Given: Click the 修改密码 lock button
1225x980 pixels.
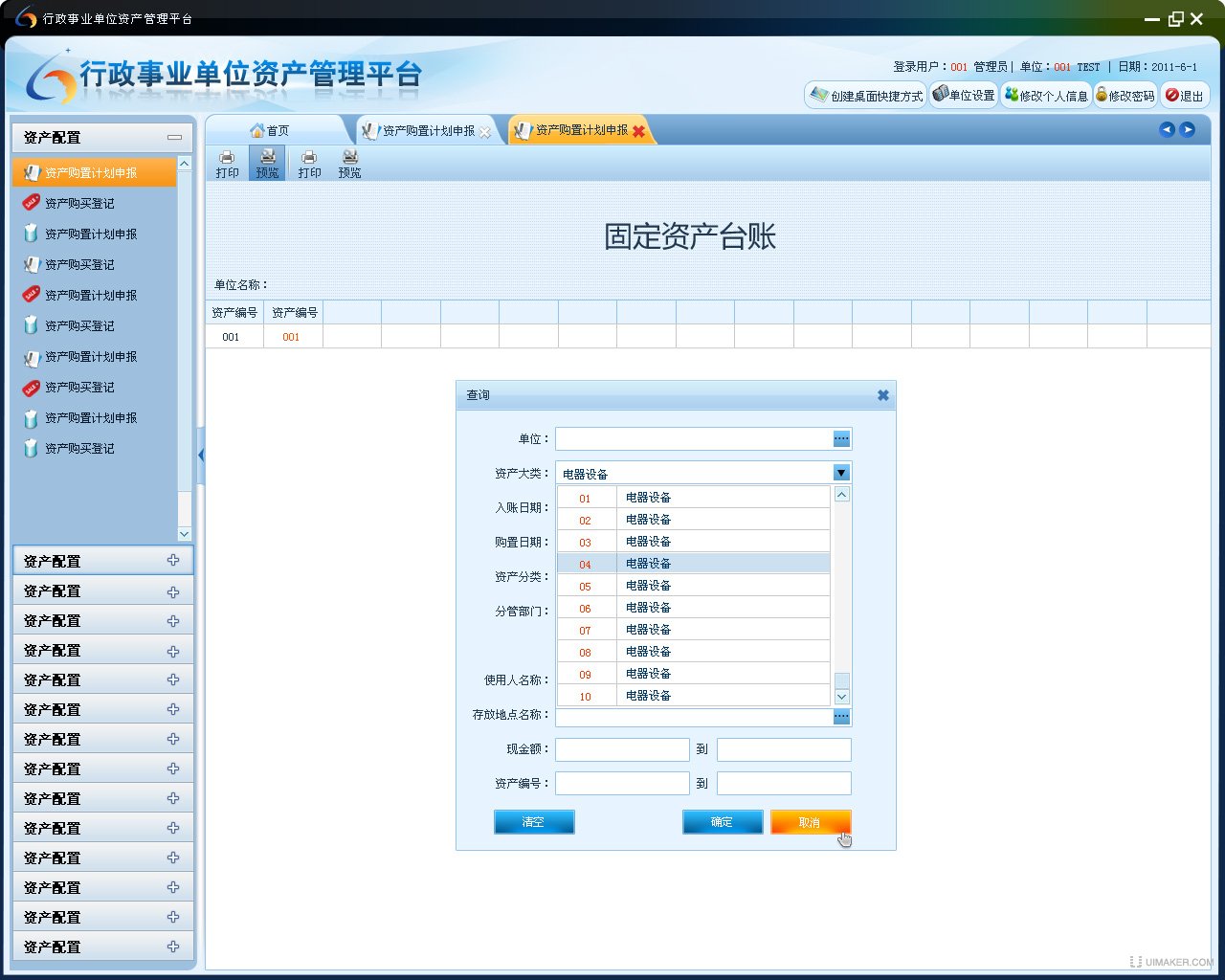Looking at the screenshot, I should pyautogui.click(x=1125, y=96).
